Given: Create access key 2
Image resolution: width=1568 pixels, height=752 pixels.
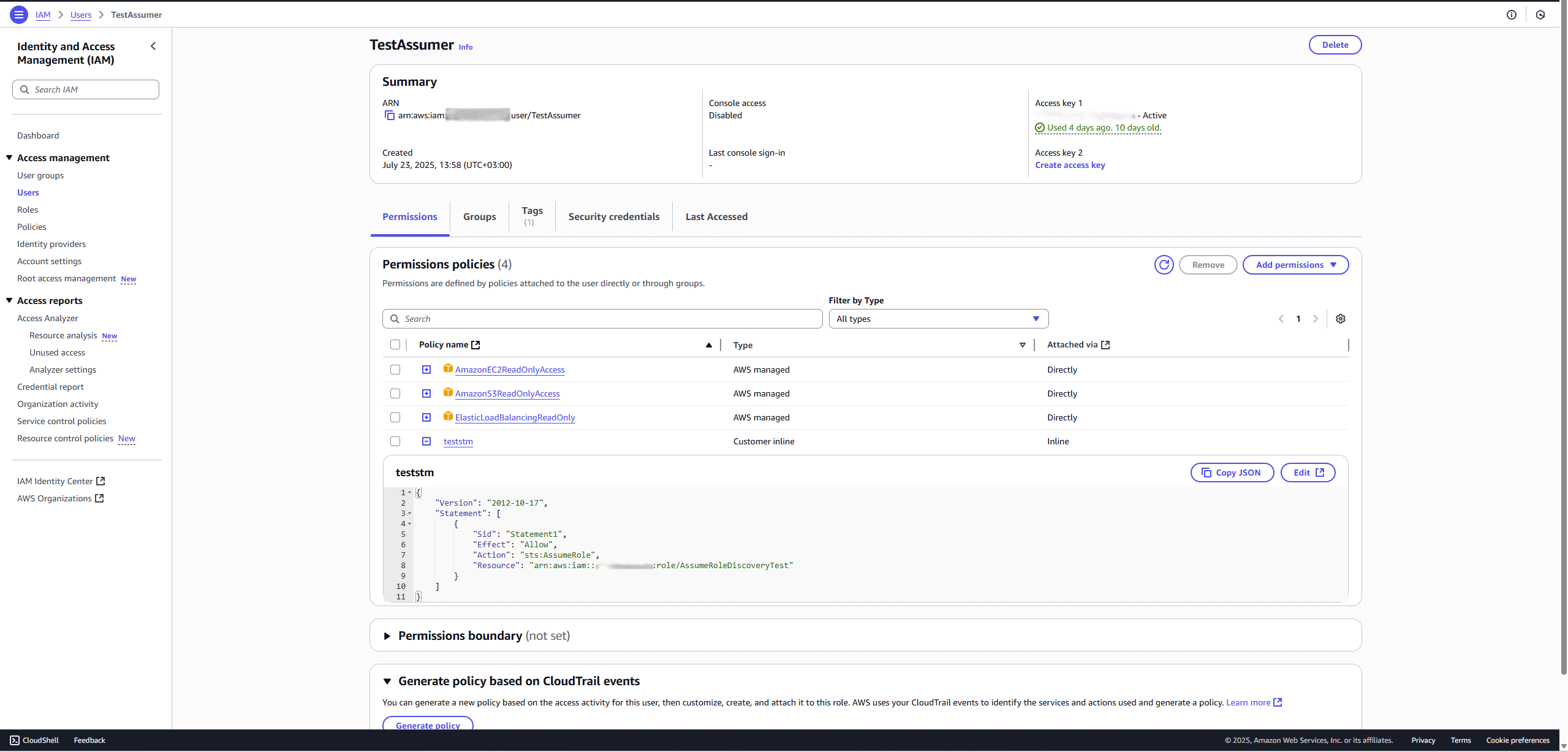Looking at the screenshot, I should tap(1069, 164).
